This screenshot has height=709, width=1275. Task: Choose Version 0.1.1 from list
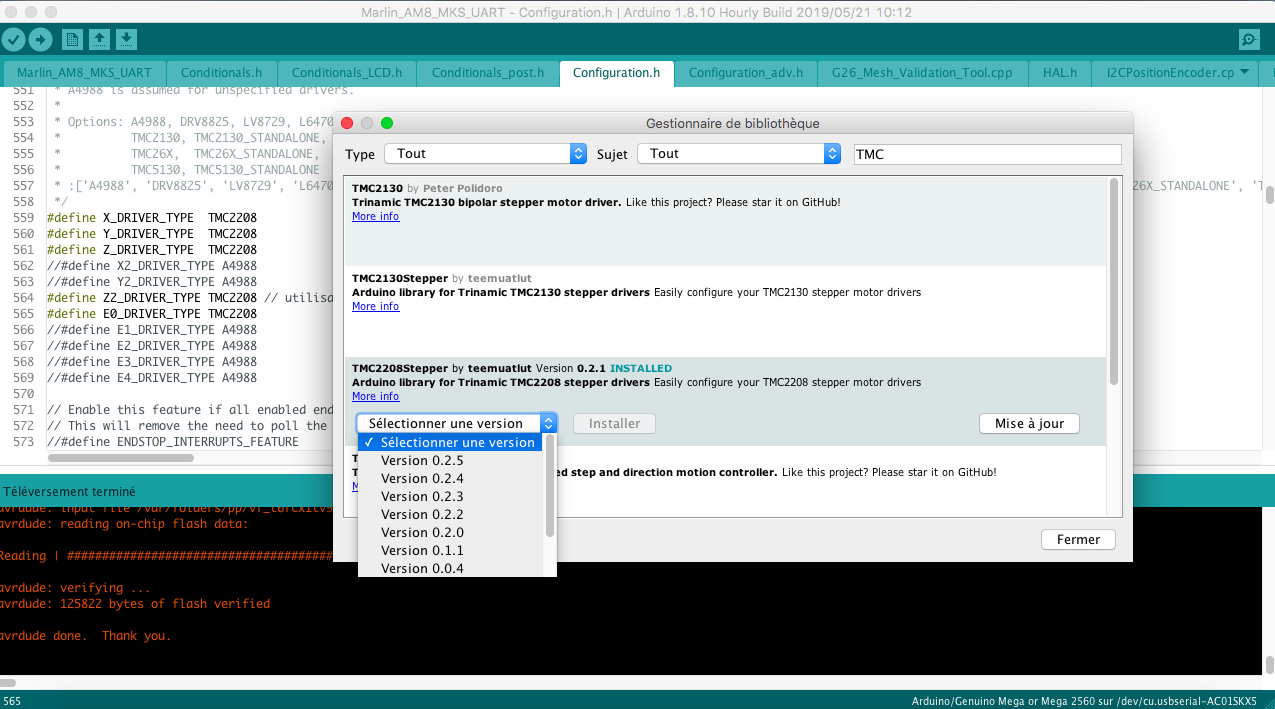click(422, 550)
